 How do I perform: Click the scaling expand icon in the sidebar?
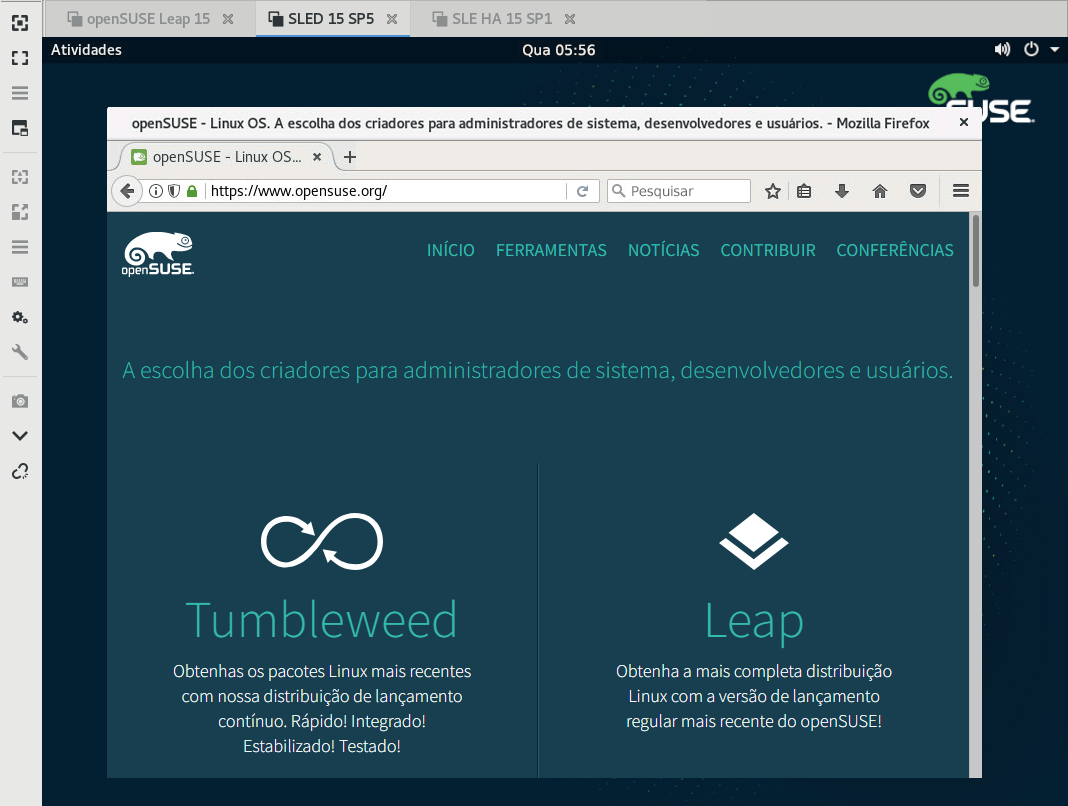coord(20,212)
